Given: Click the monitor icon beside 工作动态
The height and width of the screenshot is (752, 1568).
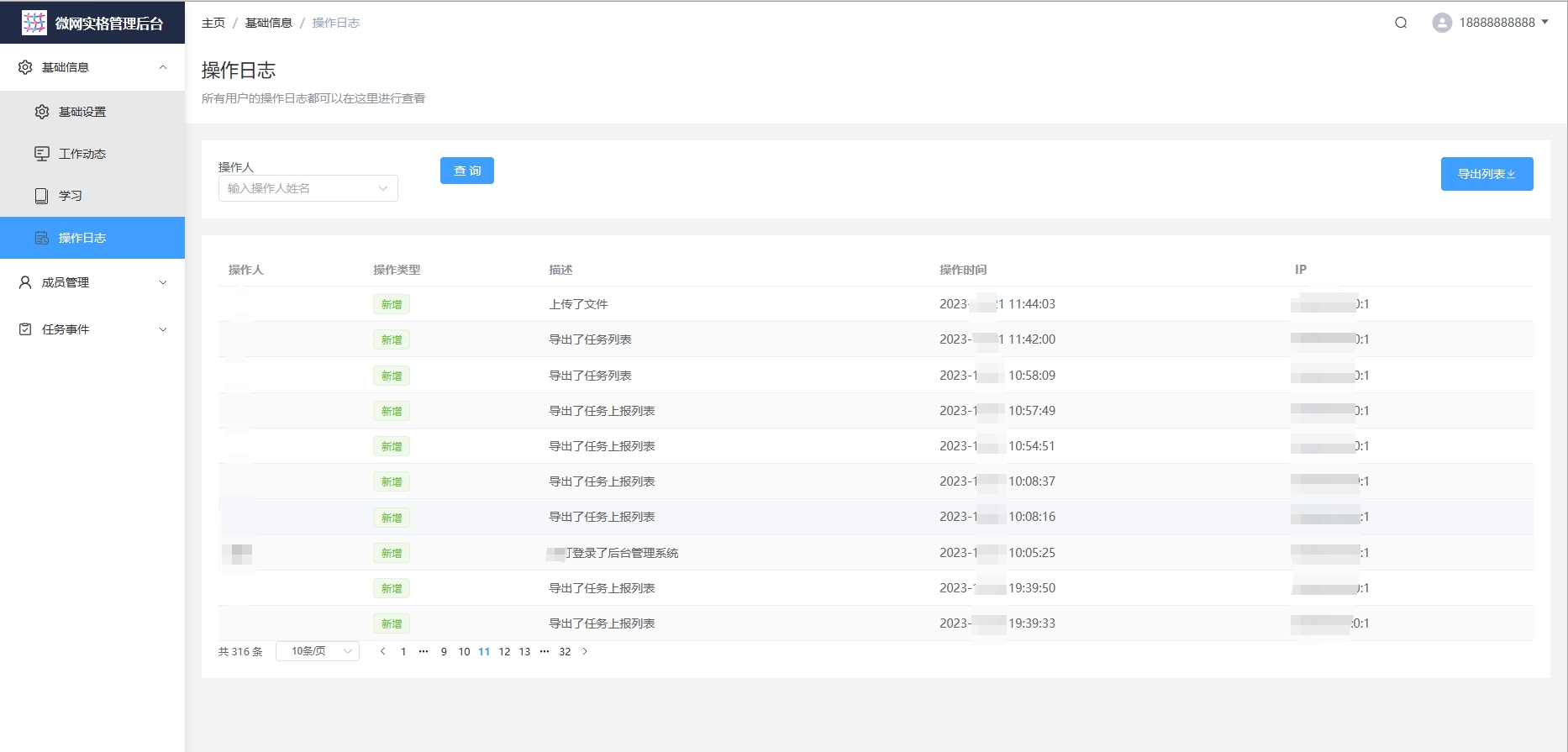Looking at the screenshot, I should tap(42, 154).
